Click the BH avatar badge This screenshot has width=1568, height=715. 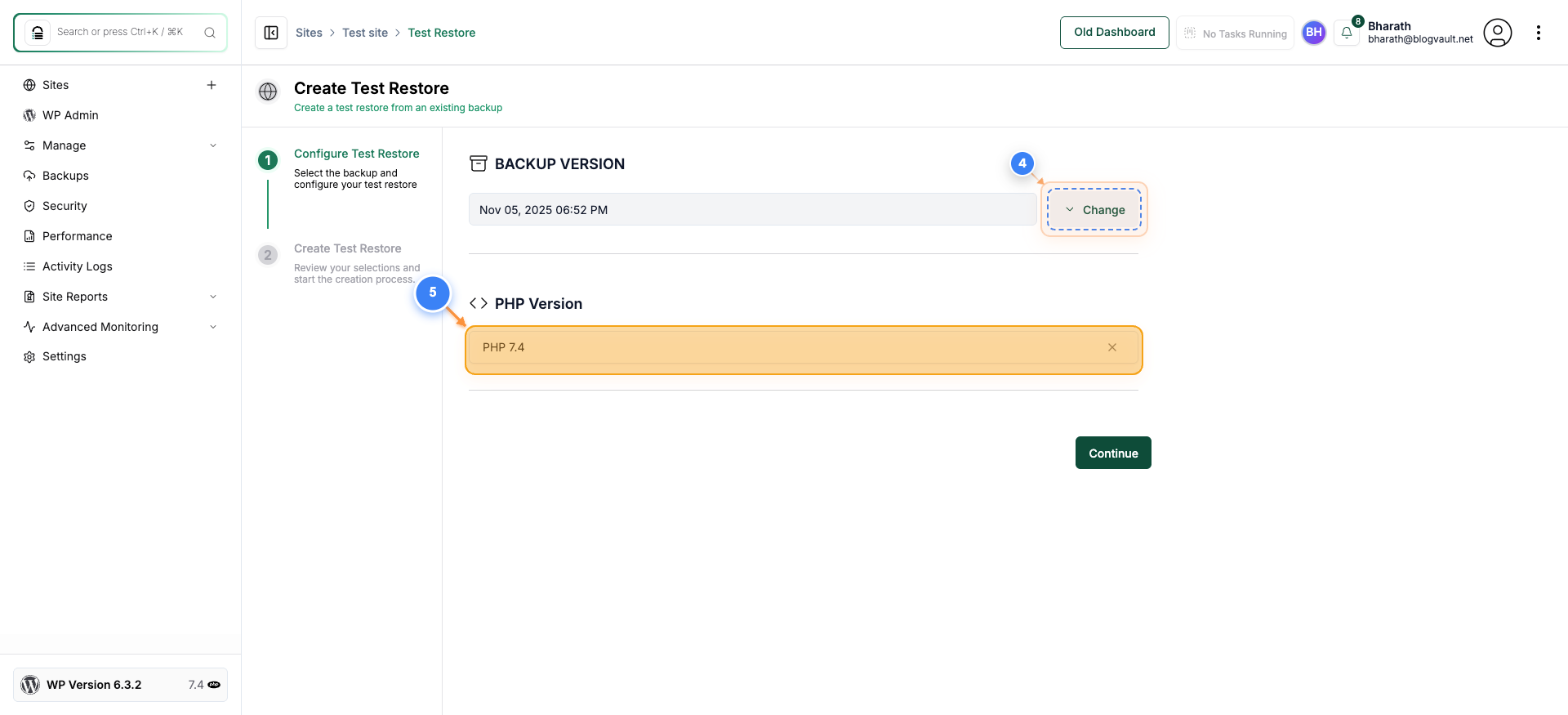[x=1314, y=33]
